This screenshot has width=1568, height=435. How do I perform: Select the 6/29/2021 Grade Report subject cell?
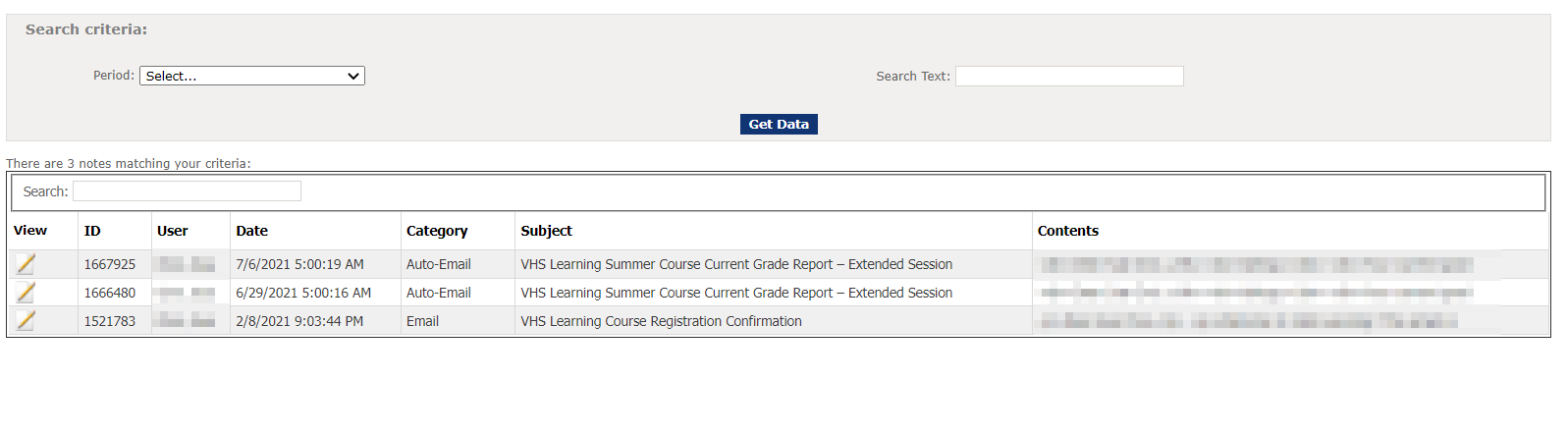(x=736, y=293)
